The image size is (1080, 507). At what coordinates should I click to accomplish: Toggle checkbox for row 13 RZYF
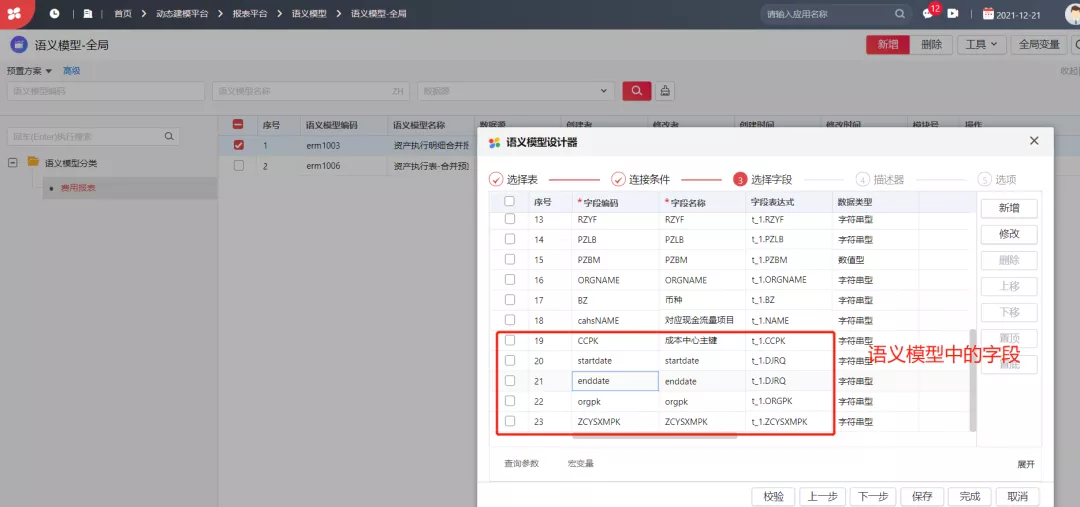510,219
